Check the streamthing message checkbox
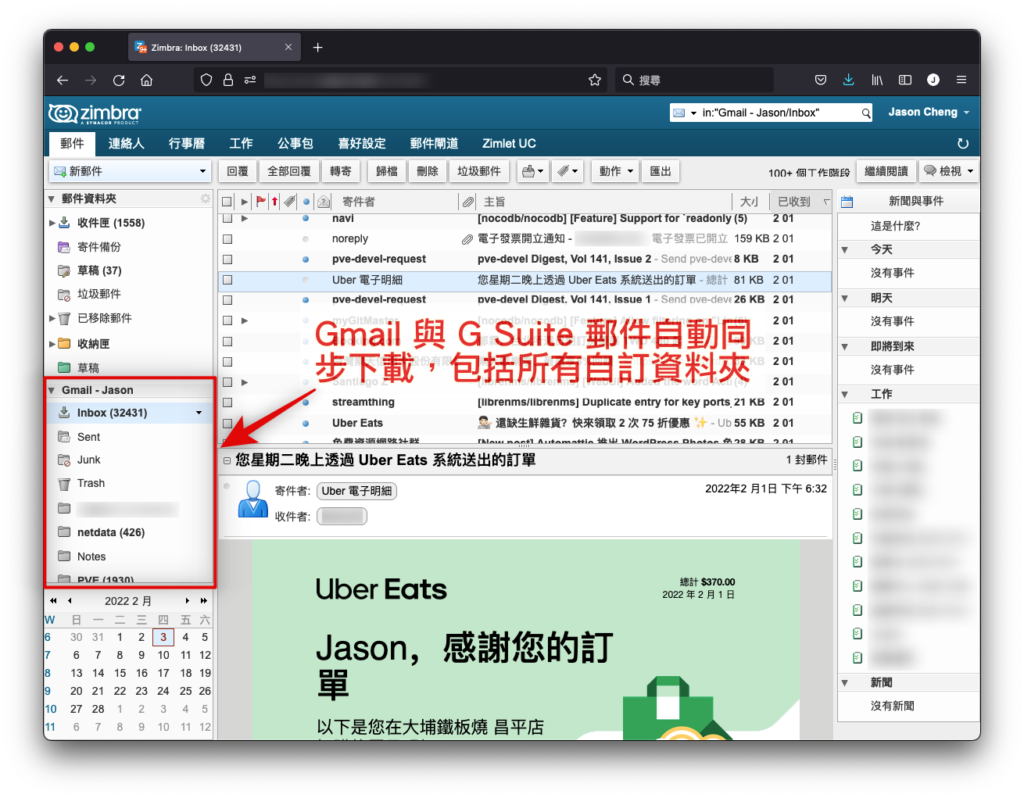The image size is (1024, 798). [x=227, y=402]
